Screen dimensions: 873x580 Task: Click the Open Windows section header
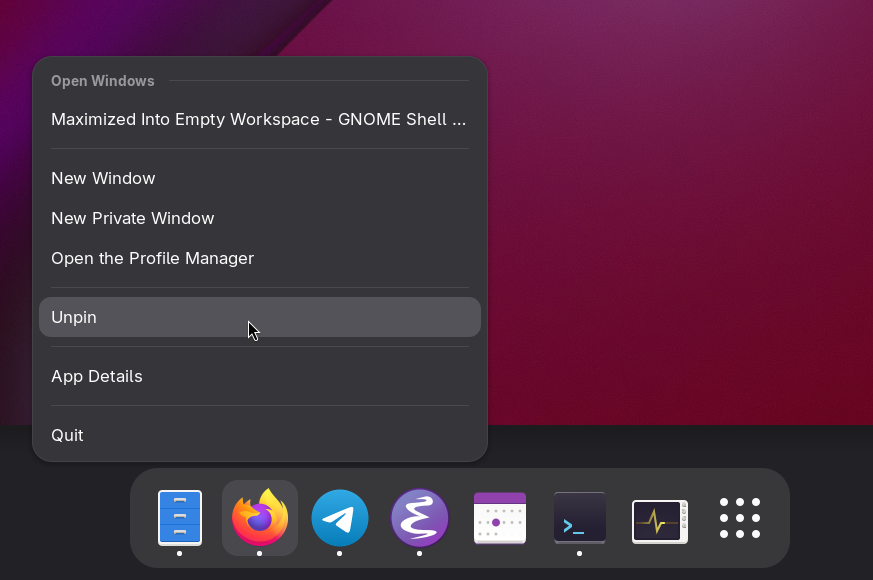pos(103,81)
